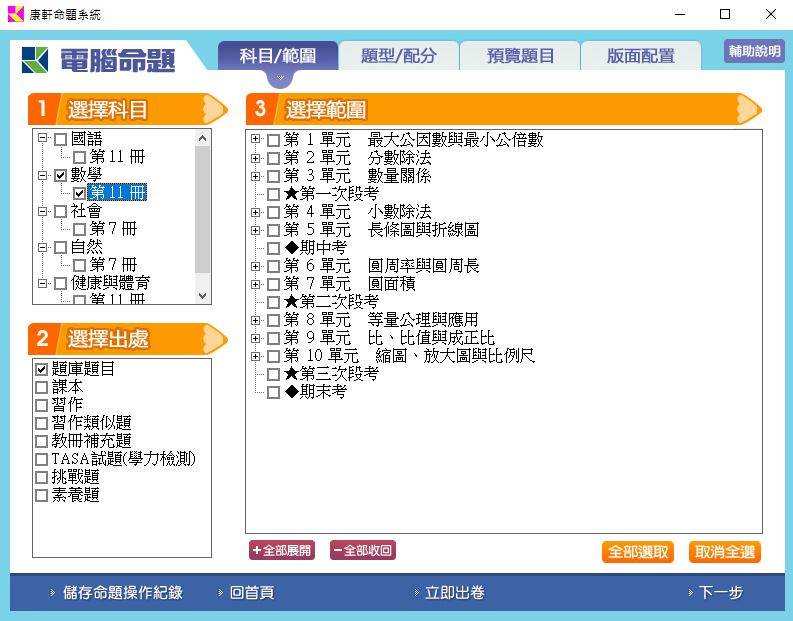This screenshot has width=793, height=621.
Task: Expand 第 5 單元 長條圖與折線圖
Action: tap(255, 230)
